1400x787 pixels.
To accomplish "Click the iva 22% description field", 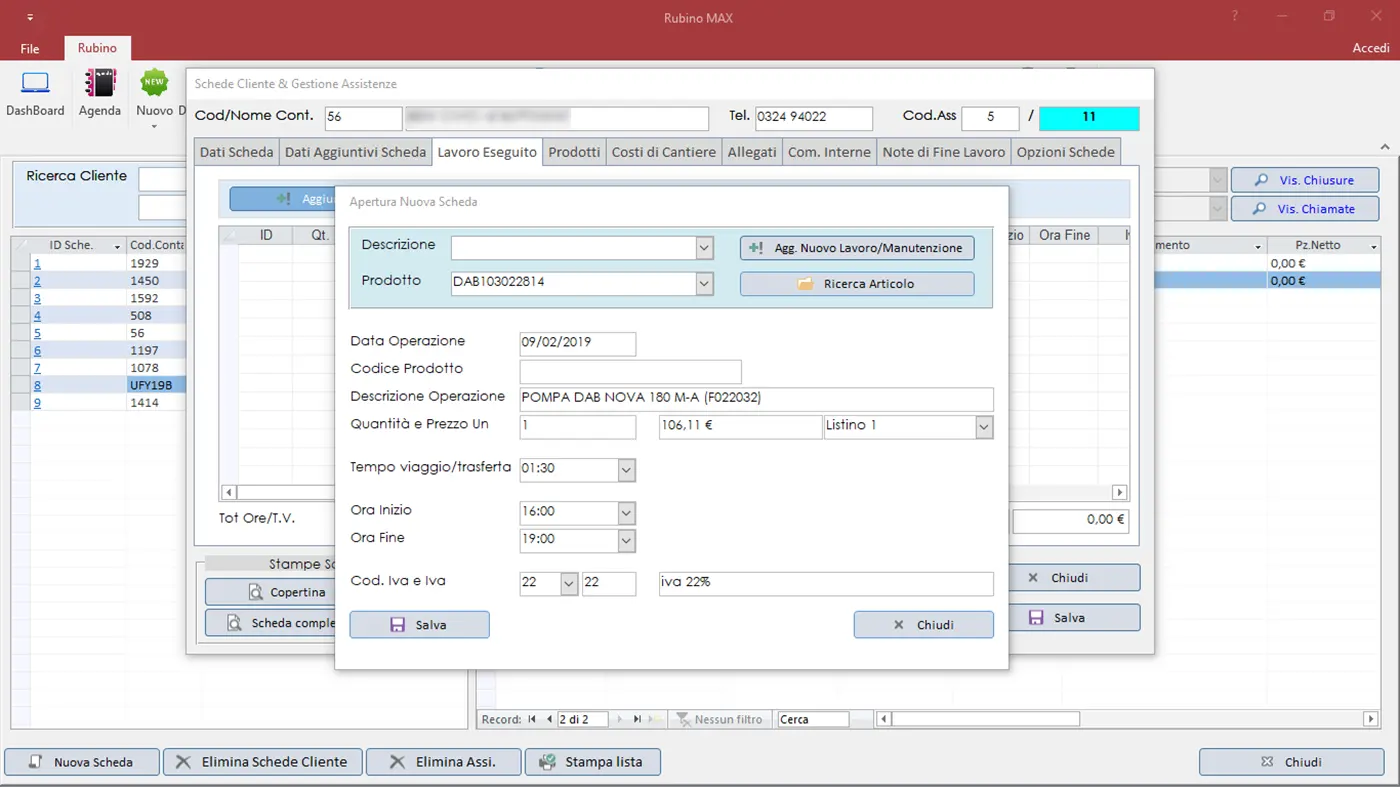I will [x=826, y=584].
